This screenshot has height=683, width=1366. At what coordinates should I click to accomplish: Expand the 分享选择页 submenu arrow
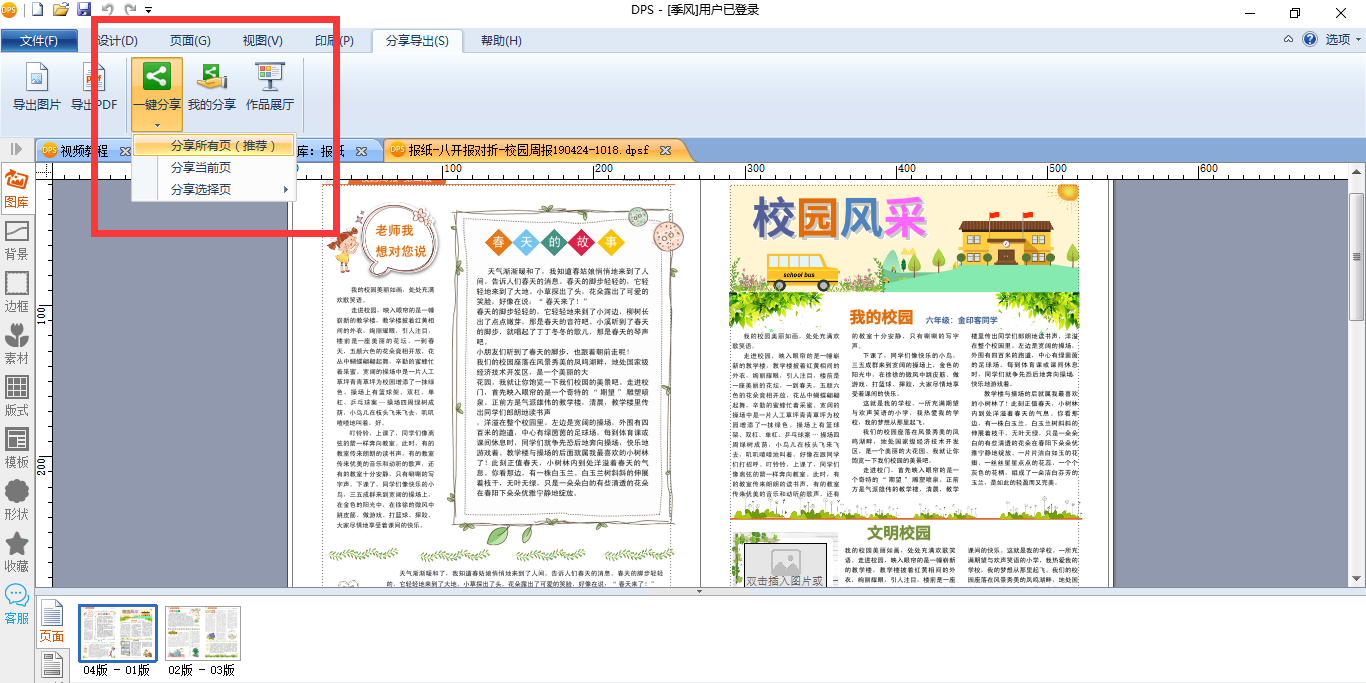(286, 190)
